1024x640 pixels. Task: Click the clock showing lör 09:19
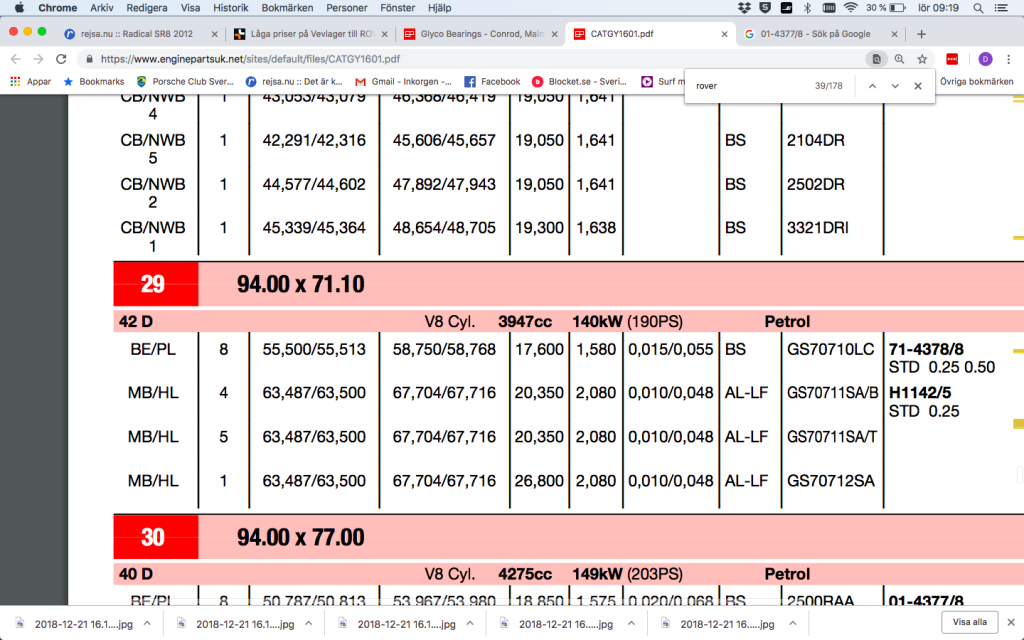click(x=938, y=8)
